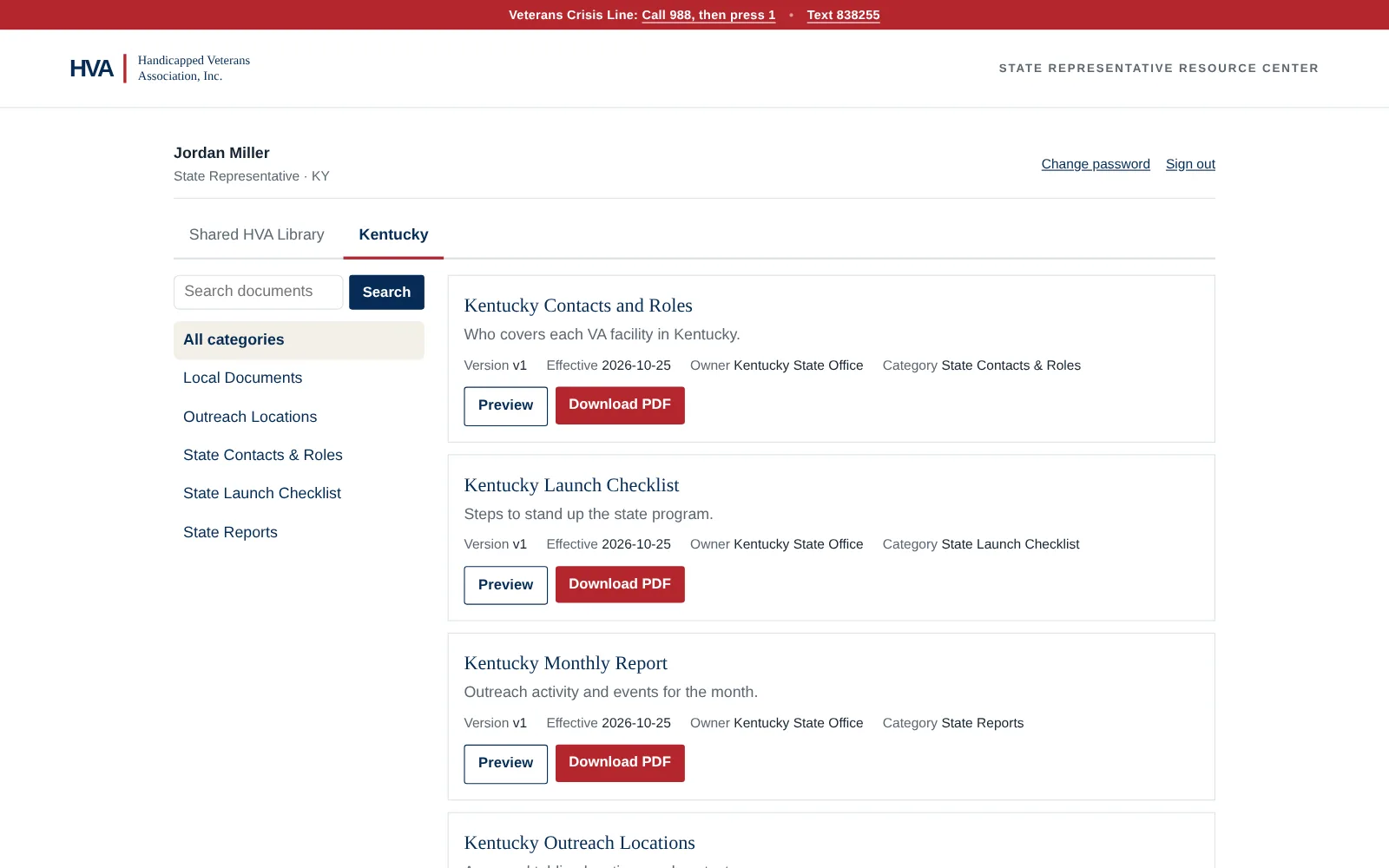Open the Change password link

[x=1096, y=164]
